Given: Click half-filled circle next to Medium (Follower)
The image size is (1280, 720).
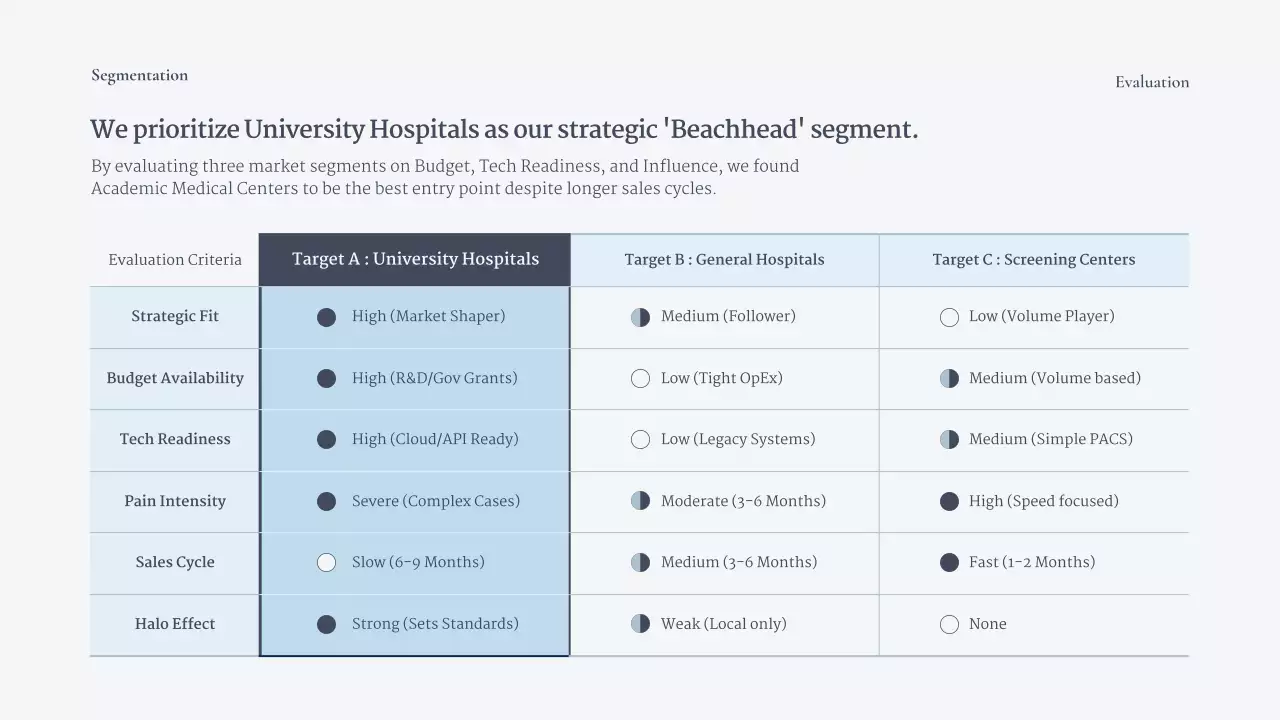Looking at the screenshot, I should point(640,317).
